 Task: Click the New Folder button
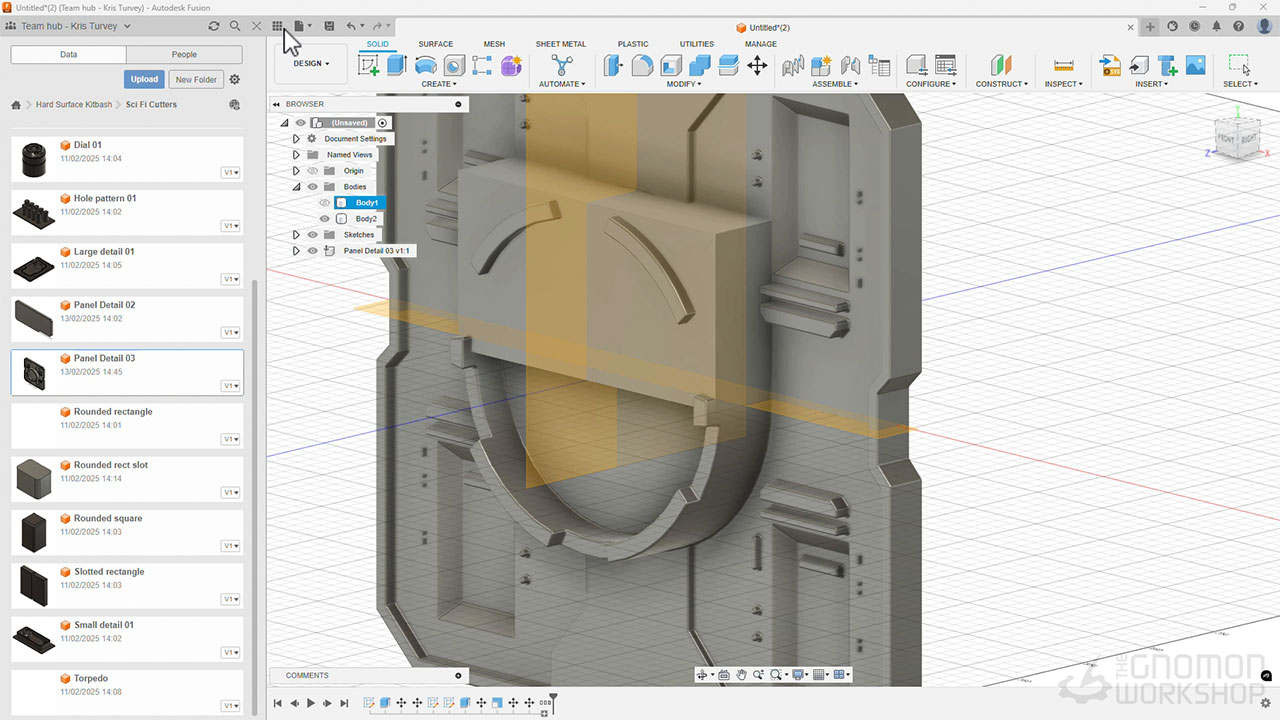(x=196, y=79)
